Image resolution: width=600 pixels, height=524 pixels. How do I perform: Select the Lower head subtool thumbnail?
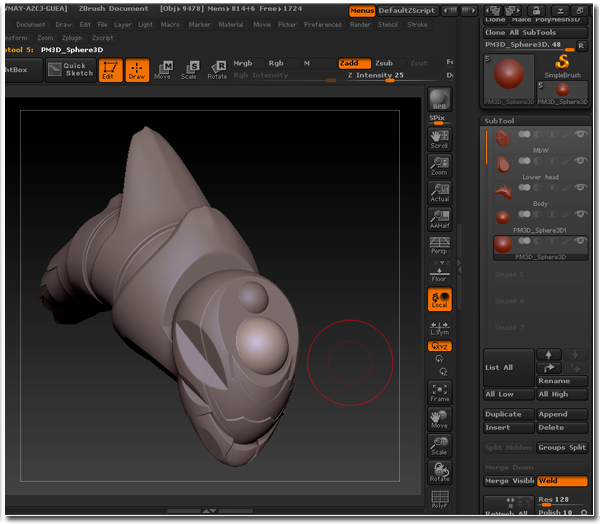coord(503,165)
